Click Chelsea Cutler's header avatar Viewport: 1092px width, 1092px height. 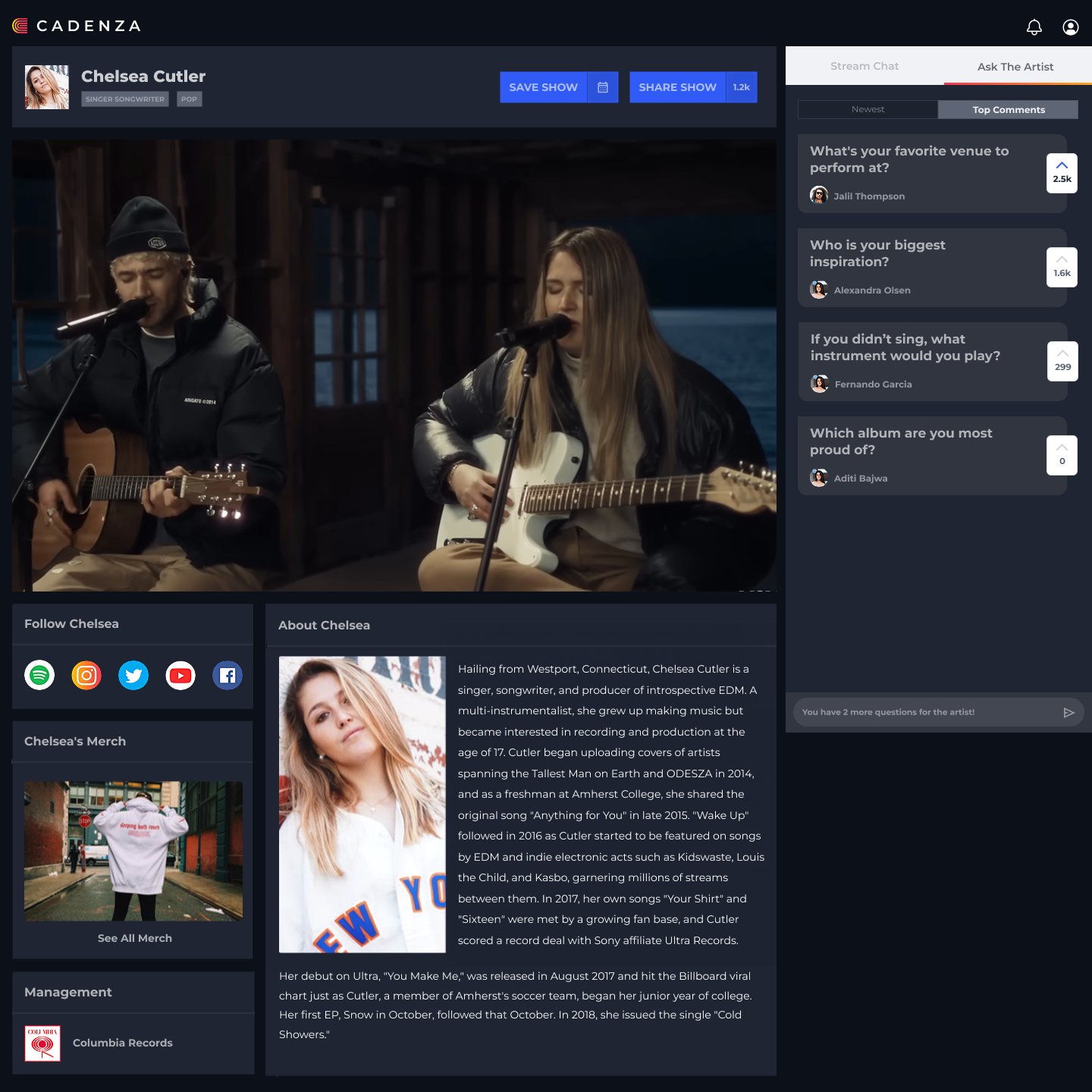(47, 87)
